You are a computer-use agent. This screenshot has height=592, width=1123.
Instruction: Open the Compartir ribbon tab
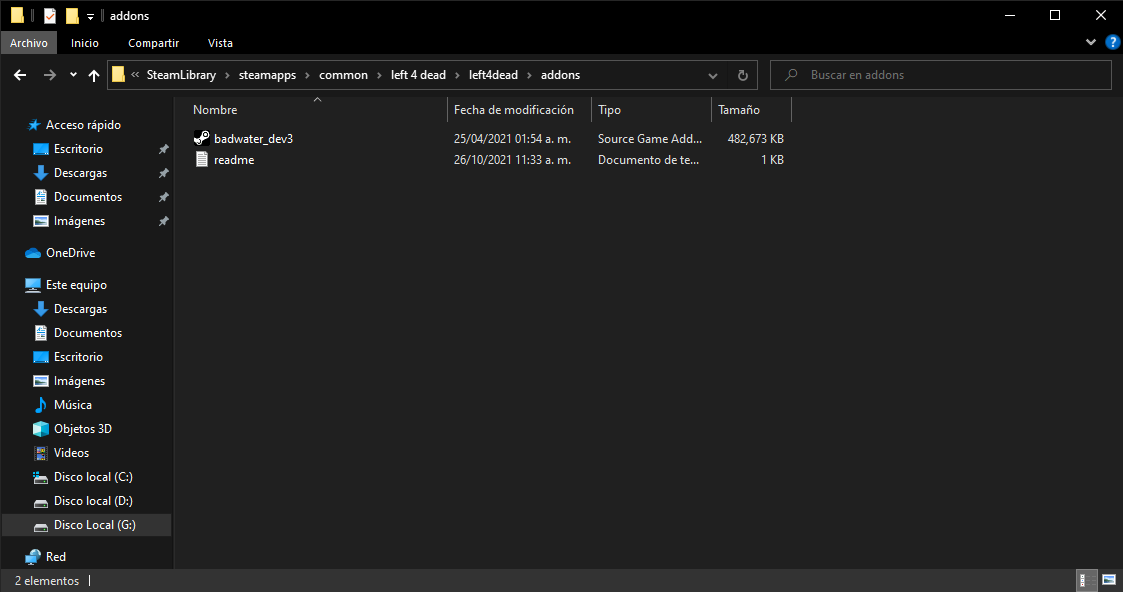tap(153, 43)
